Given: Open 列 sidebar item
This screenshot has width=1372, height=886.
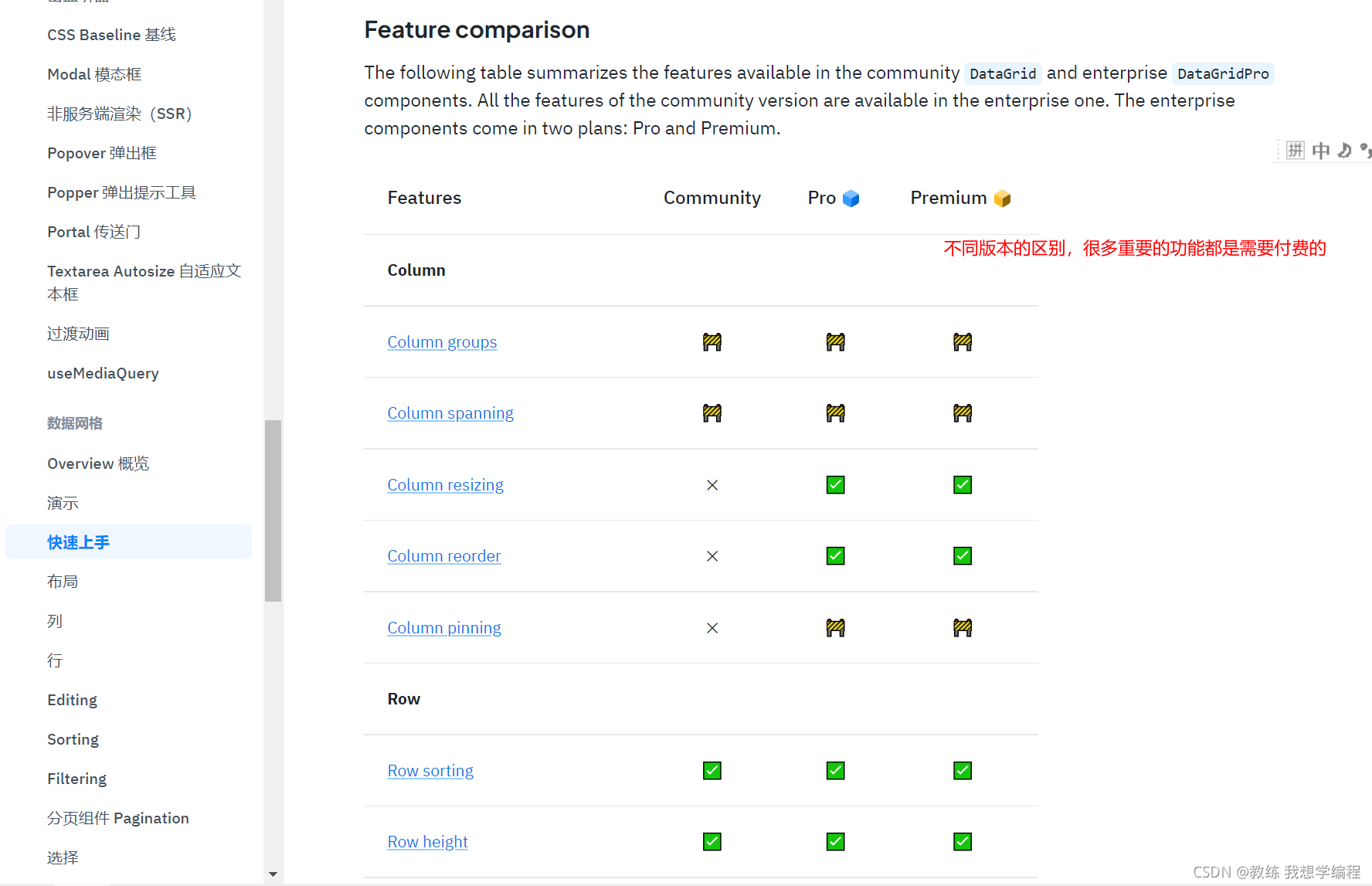Looking at the screenshot, I should 54,621.
